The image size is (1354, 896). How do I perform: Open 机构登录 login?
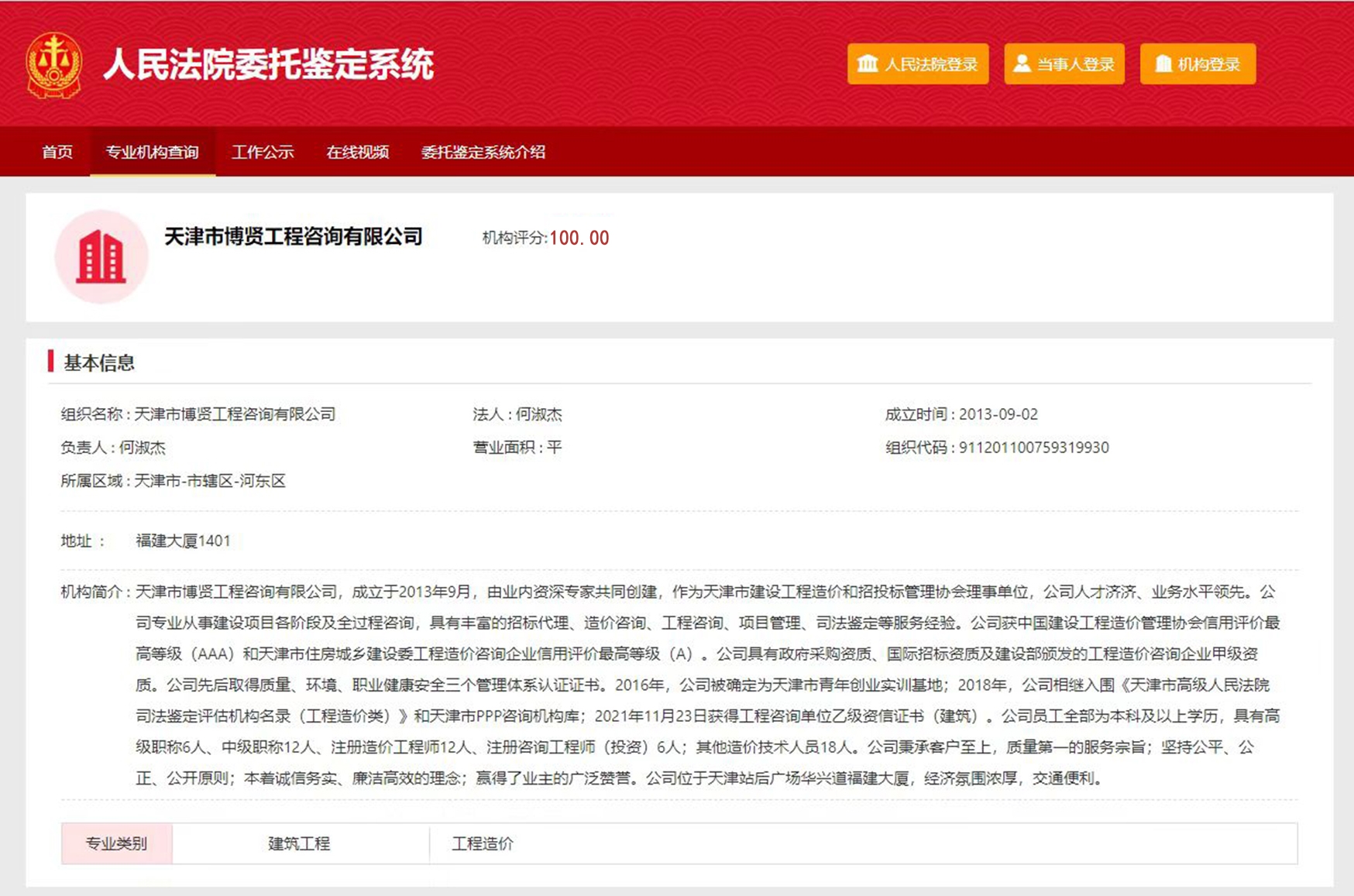[x=1198, y=64]
